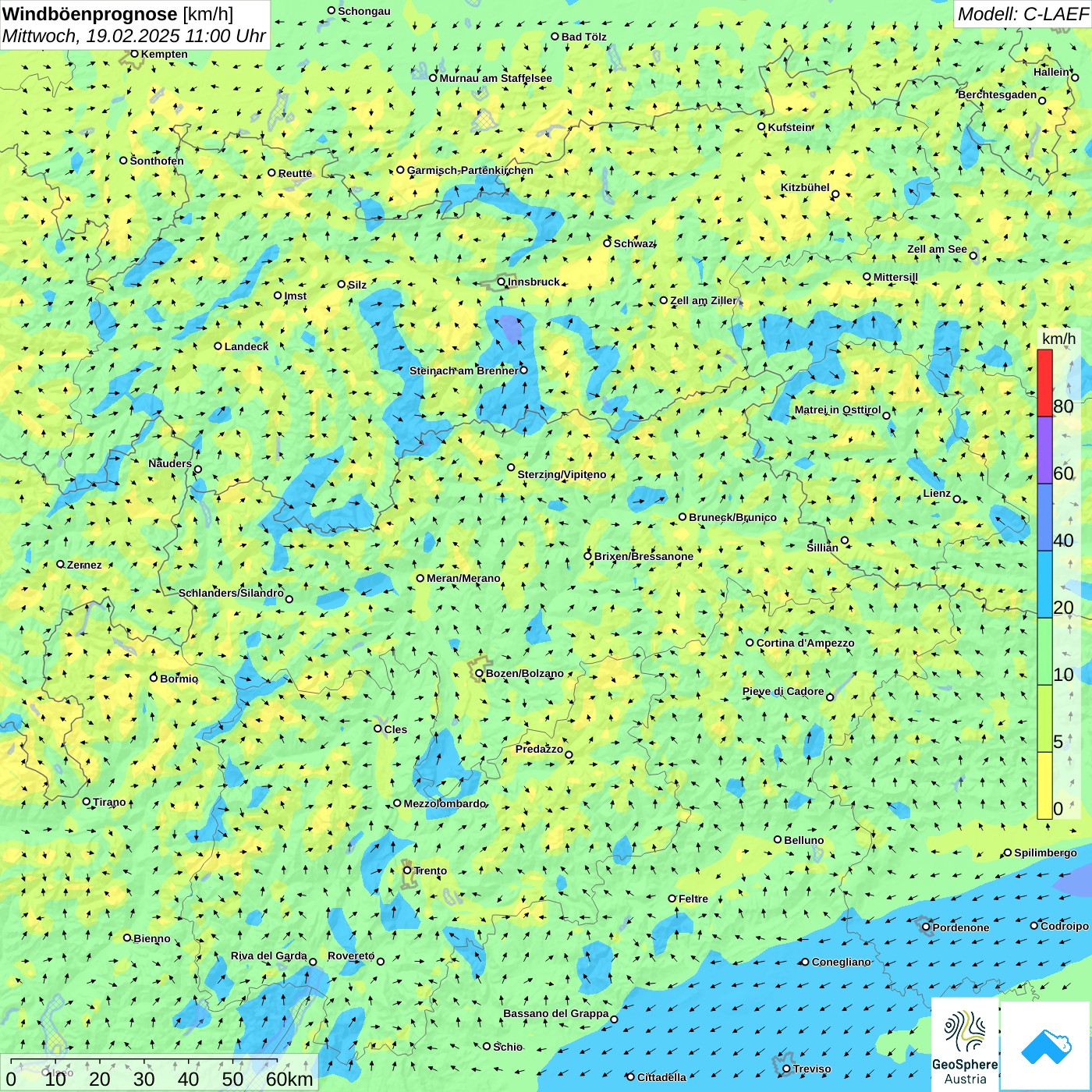Click the 'Predazzo' label
1092x1092 pixels.
tap(539, 749)
